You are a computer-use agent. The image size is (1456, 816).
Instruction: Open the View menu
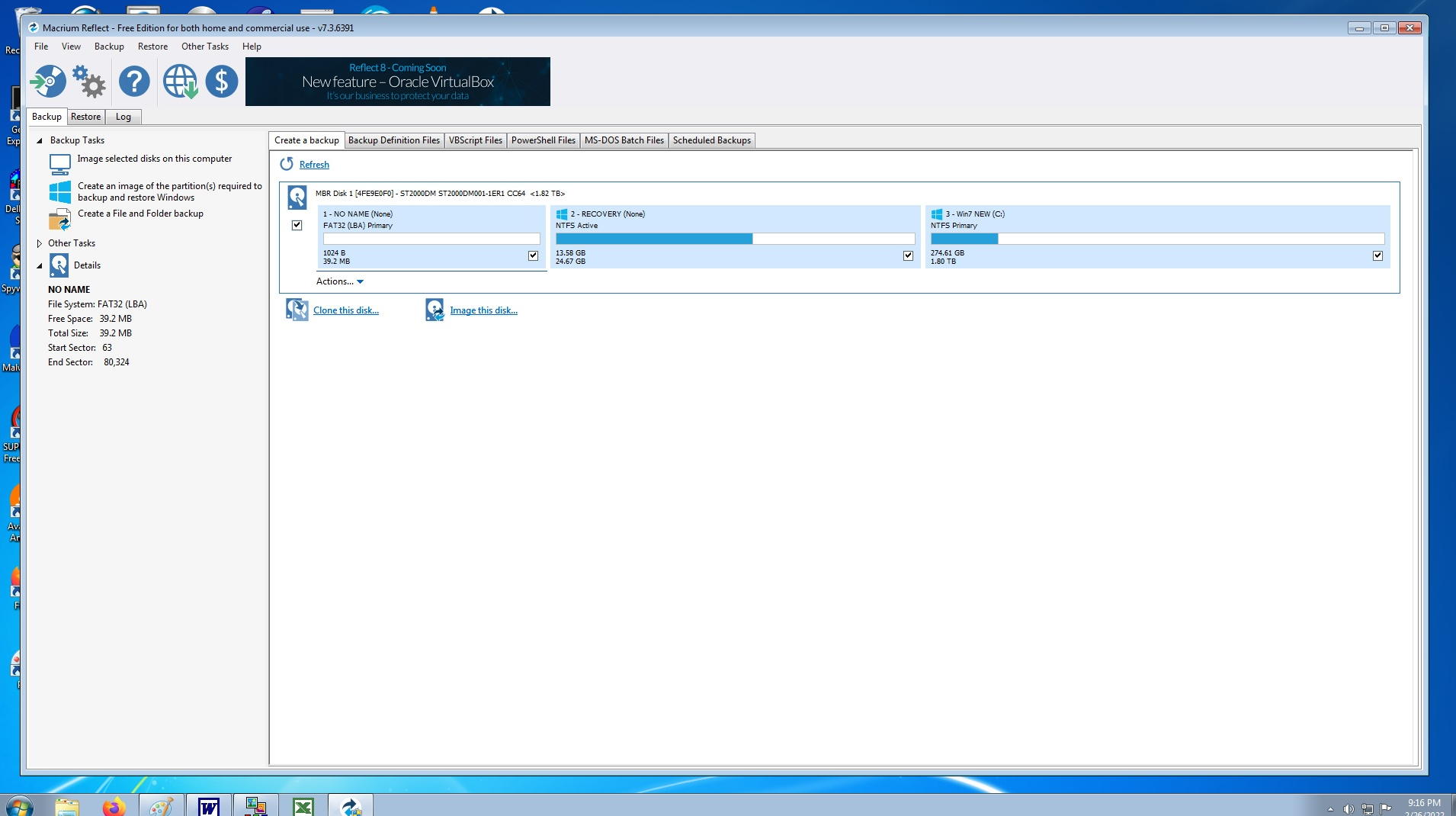71,47
